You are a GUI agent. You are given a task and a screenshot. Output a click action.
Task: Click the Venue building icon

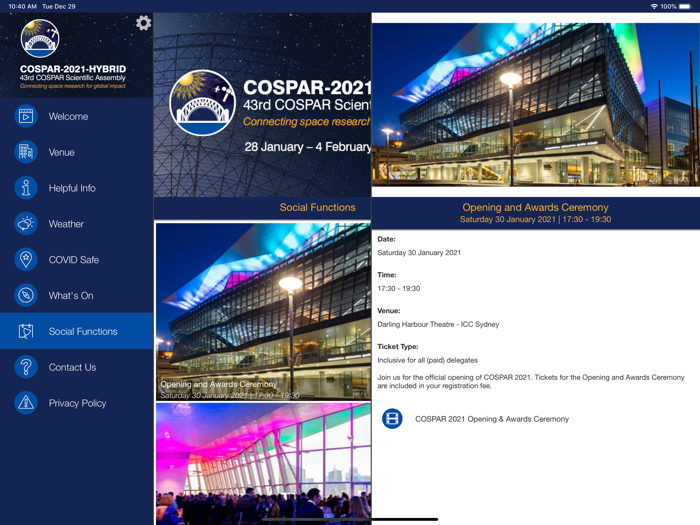[x=26, y=152]
